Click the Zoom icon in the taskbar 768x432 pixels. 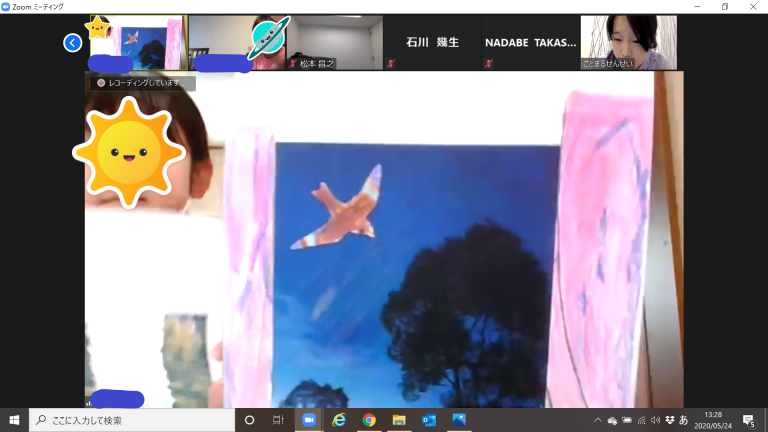(308, 420)
